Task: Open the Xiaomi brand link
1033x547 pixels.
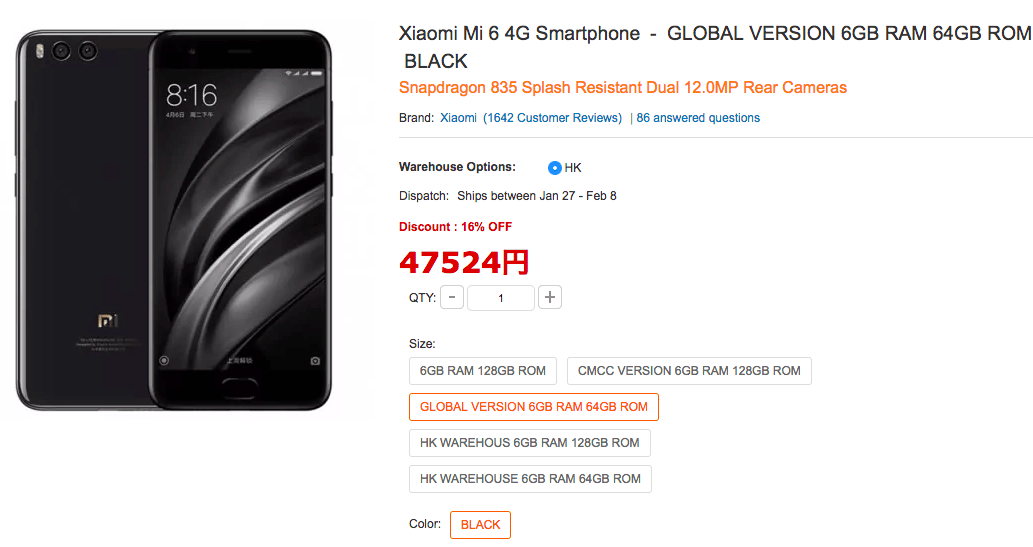Action: tap(459, 118)
